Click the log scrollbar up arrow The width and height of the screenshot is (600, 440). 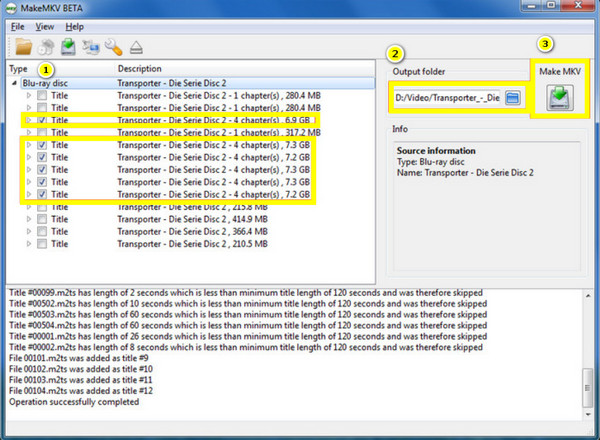[588, 296]
